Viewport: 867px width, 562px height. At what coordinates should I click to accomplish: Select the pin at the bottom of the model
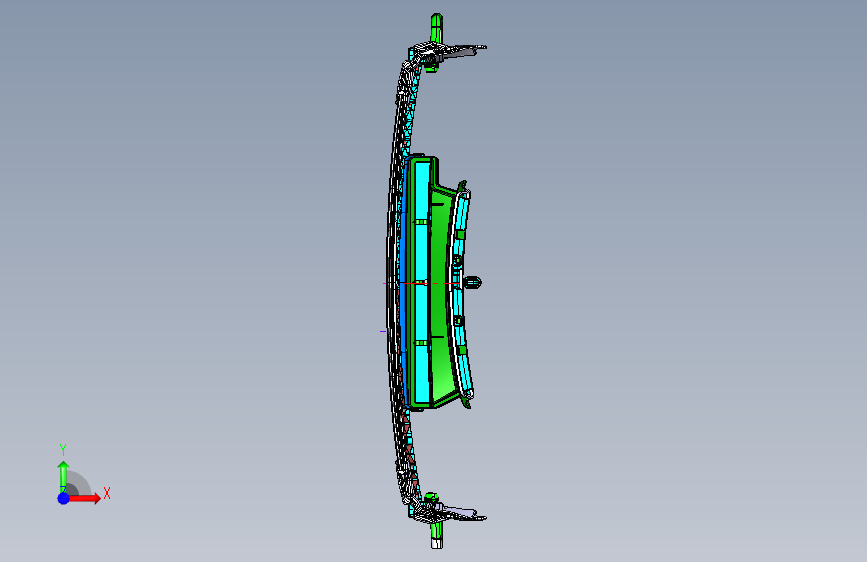click(436, 535)
